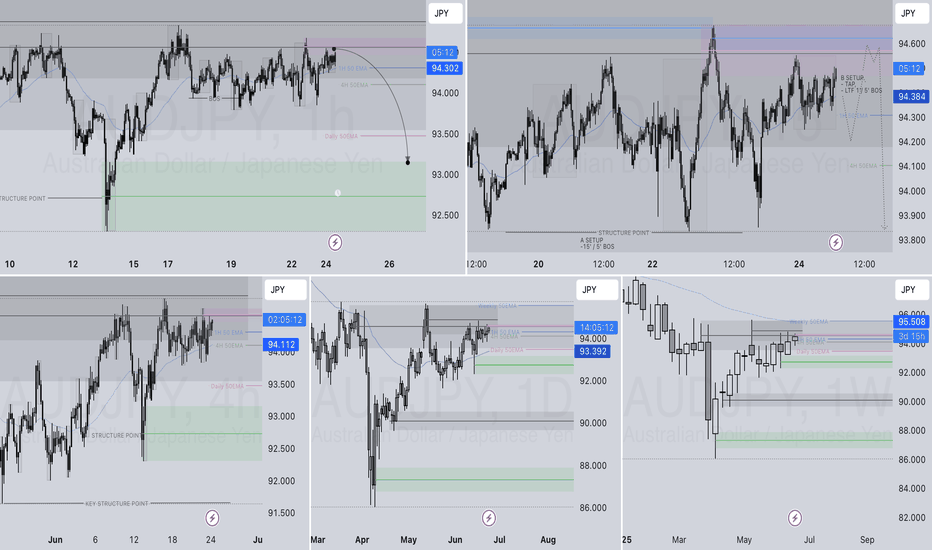Image resolution: width=932 pixels, height=550 pixels.
Task: Click the 94.600 price axis value on top-right chart
Action: tap(911, 43)
